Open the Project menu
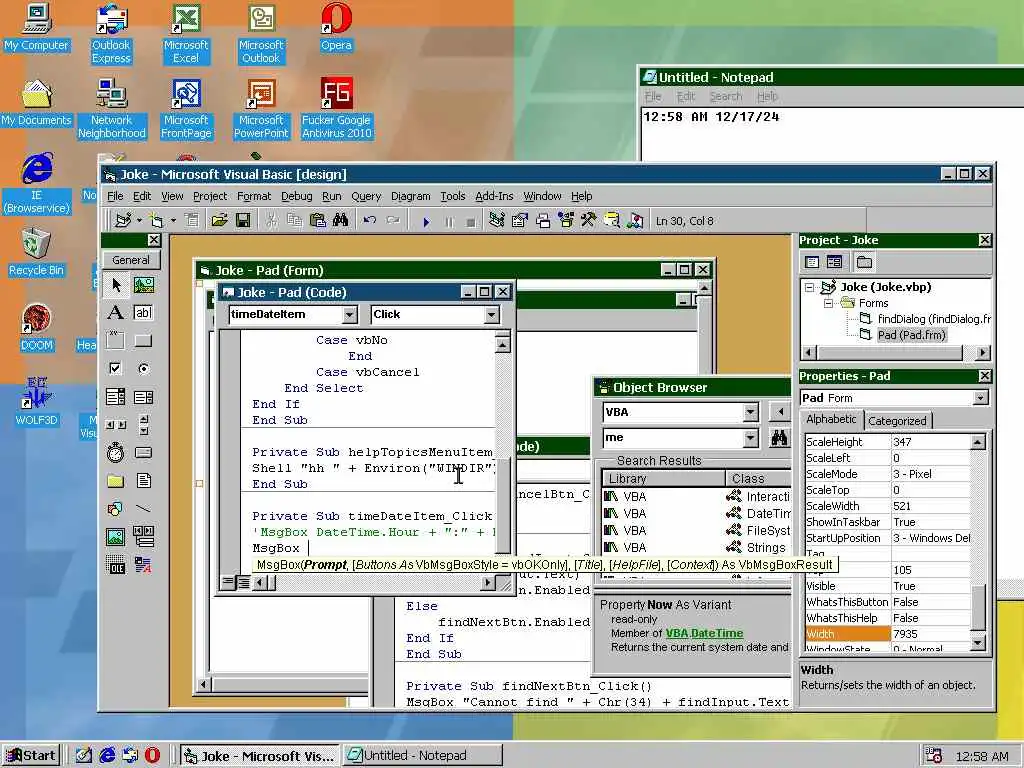Screen dimensions: 1024x768 [x=210, y=196]
